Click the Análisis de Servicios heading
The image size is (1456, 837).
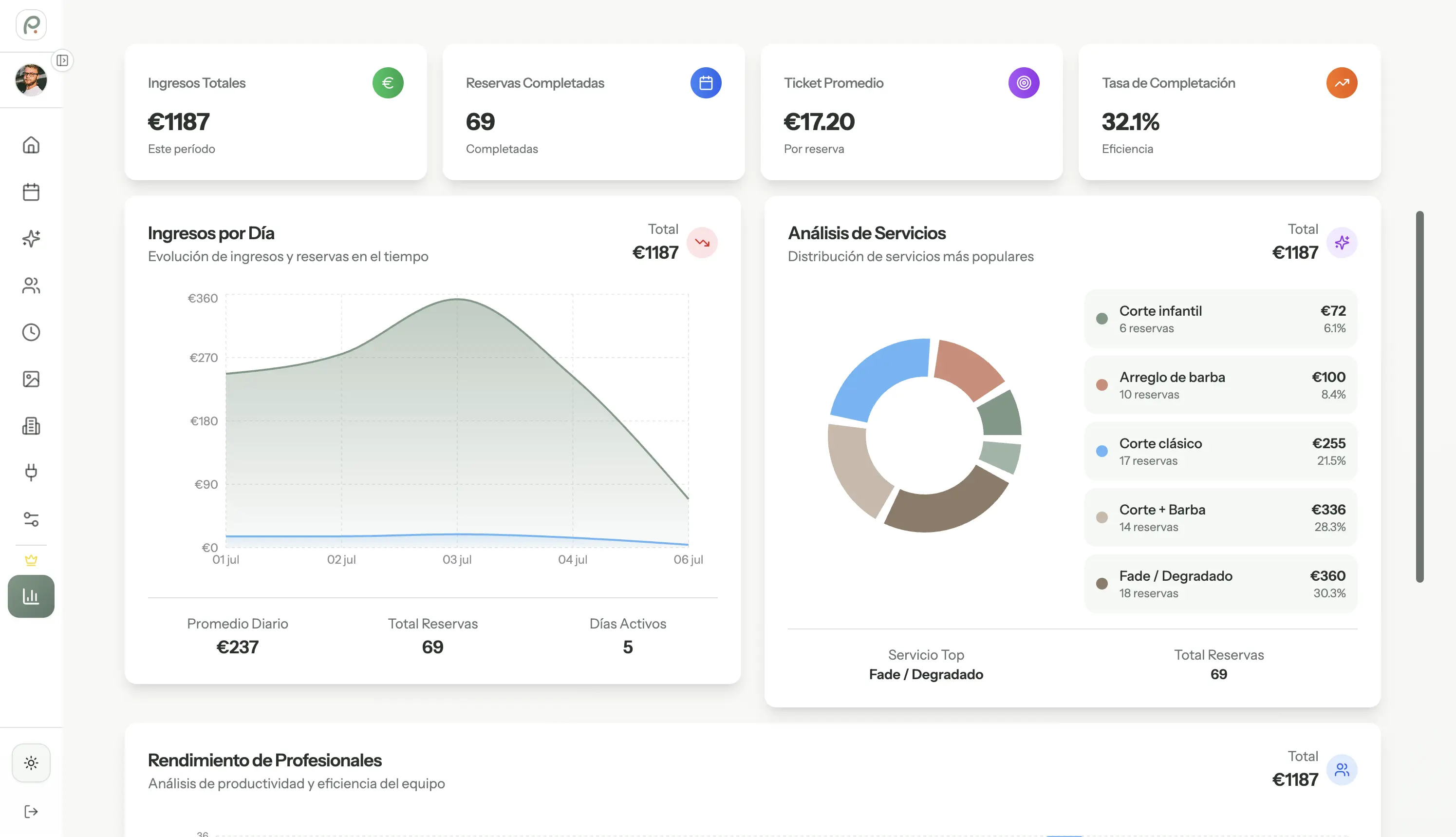click(866, 233)
